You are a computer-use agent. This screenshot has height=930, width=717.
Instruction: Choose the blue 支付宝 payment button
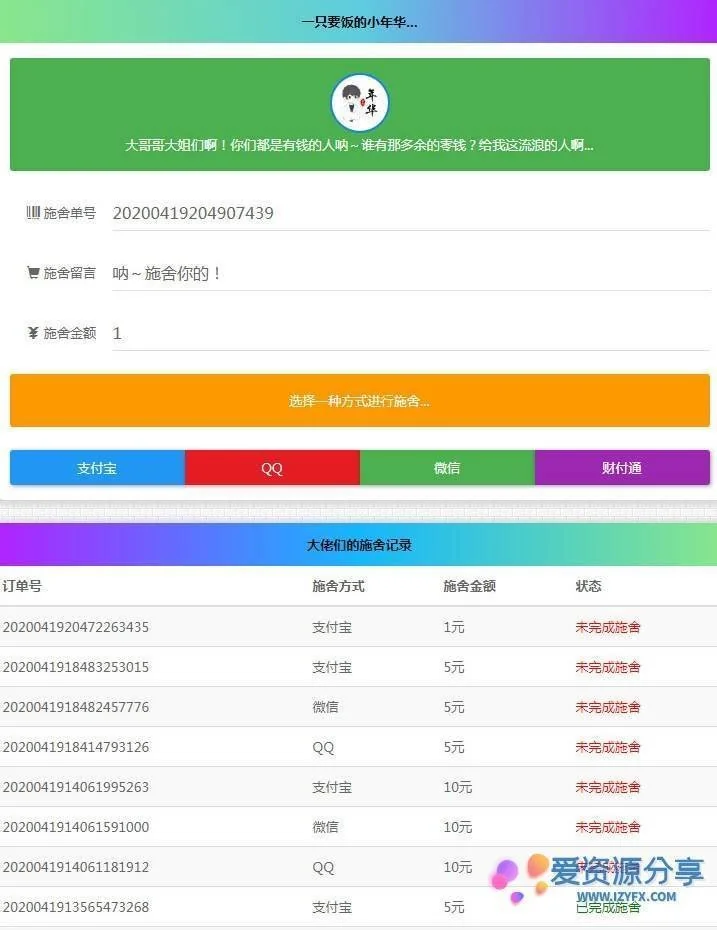(97, 468)
